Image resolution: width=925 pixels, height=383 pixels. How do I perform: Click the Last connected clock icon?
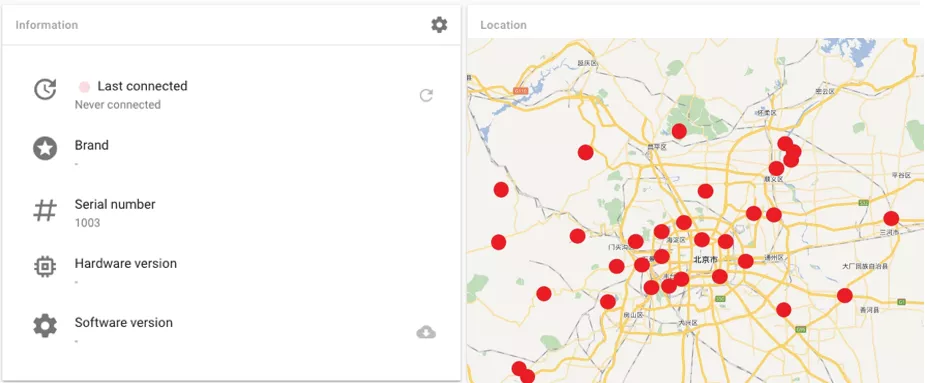[x=45, y=90]
